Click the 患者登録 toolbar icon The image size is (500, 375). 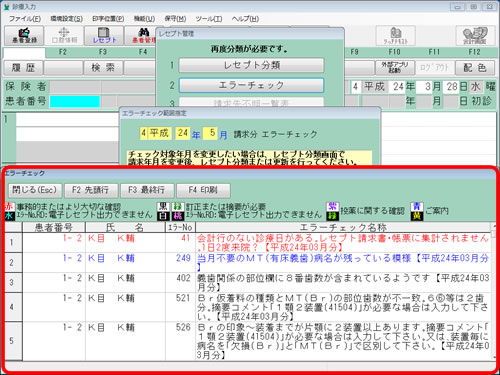(24, 36)
